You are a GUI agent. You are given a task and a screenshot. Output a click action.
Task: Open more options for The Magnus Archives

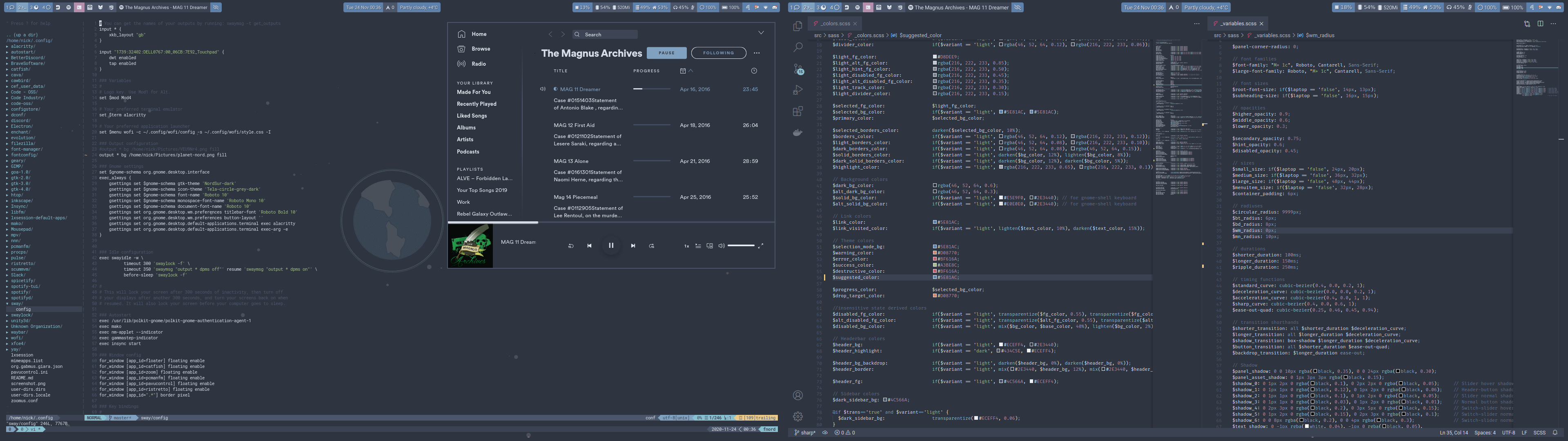[x=757, y=53]
